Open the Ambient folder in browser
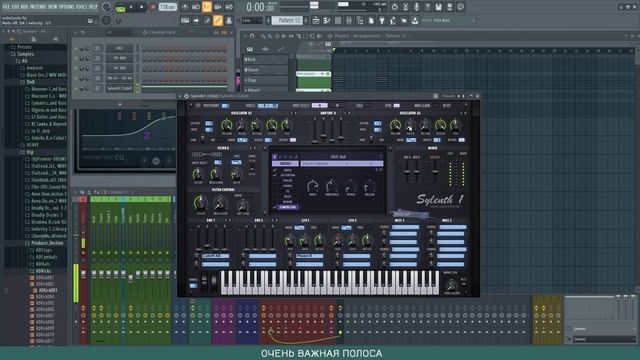The width and height of the screenshot is (640, 360). point(35,68)
